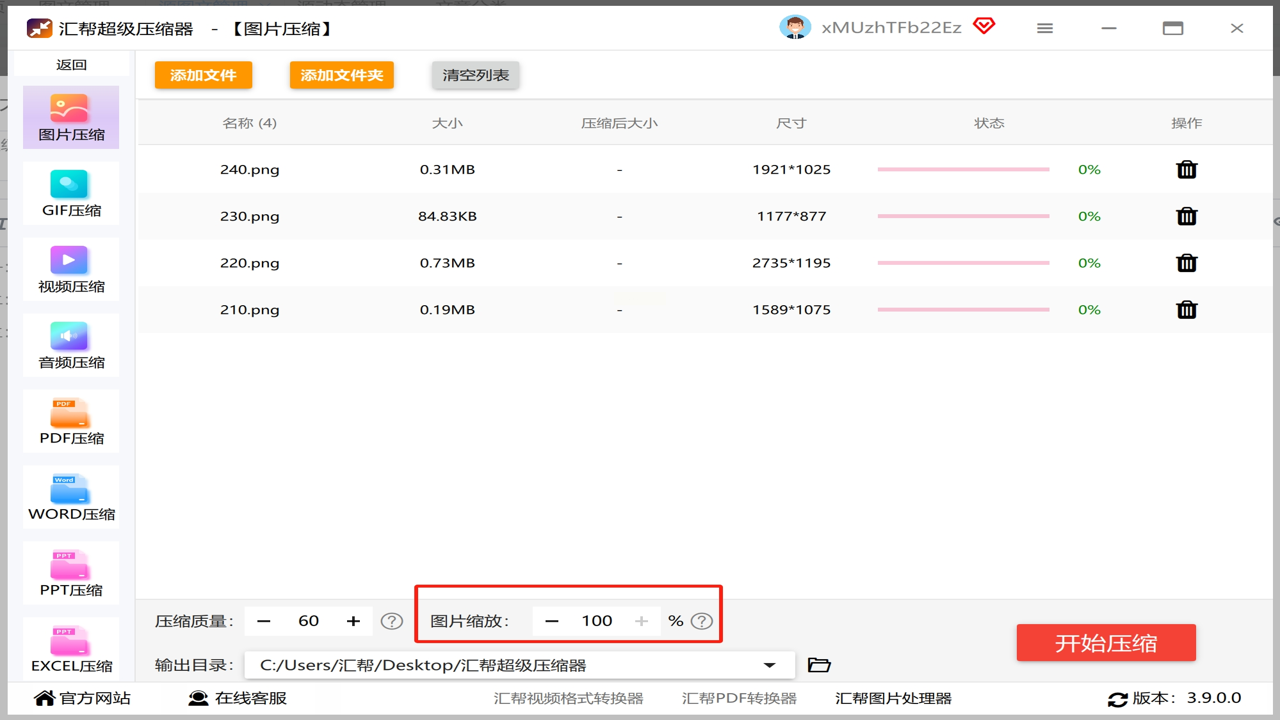Open the EXCEL压缩 sidebar item

pyautogui.click(x=71, y=650)
